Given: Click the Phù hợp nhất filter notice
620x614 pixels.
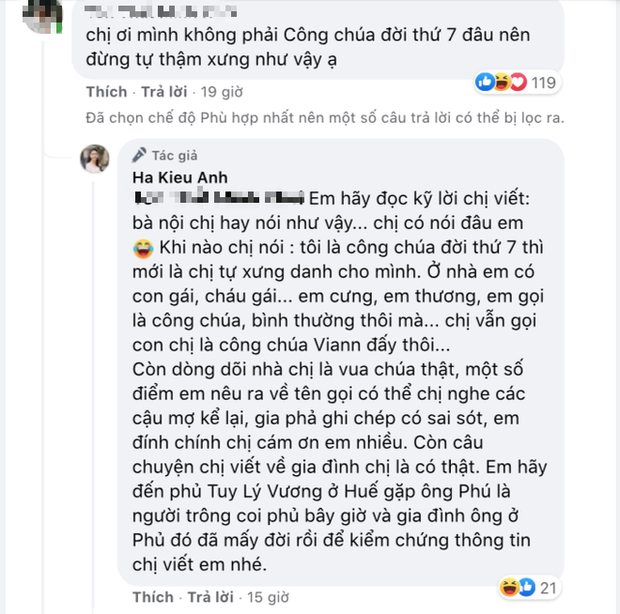Looking at the screenshot, I should [324, 118].
